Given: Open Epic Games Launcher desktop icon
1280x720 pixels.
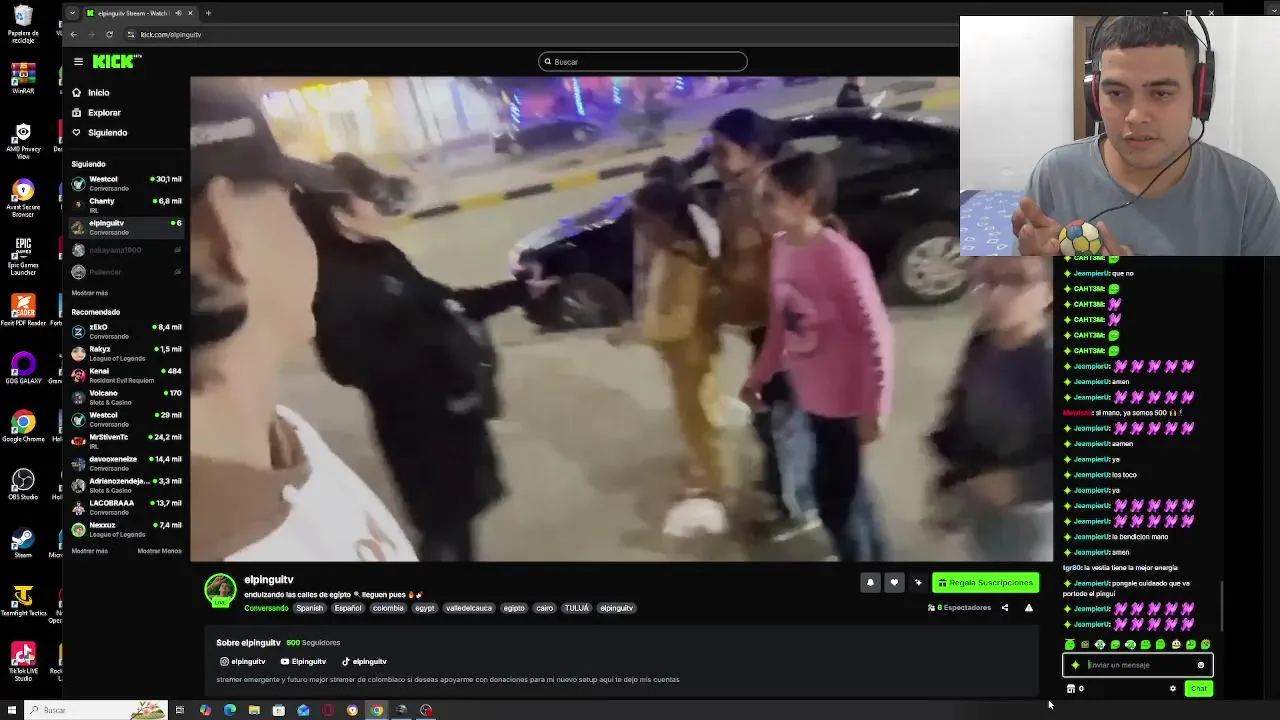Looking at the screenshot, I should tap(23, 256).
